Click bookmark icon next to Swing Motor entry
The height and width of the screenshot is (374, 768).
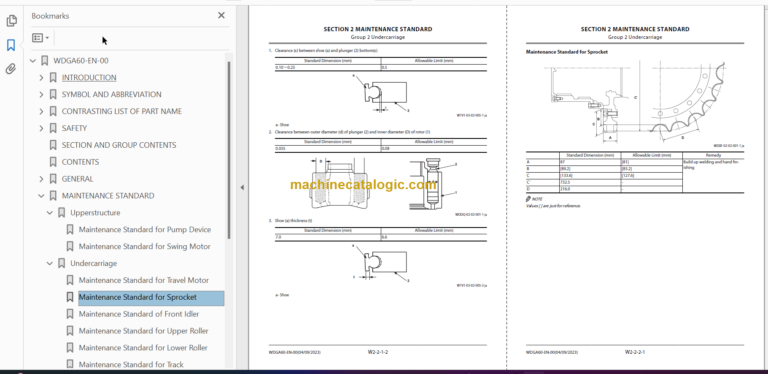(x=70, y=246)
